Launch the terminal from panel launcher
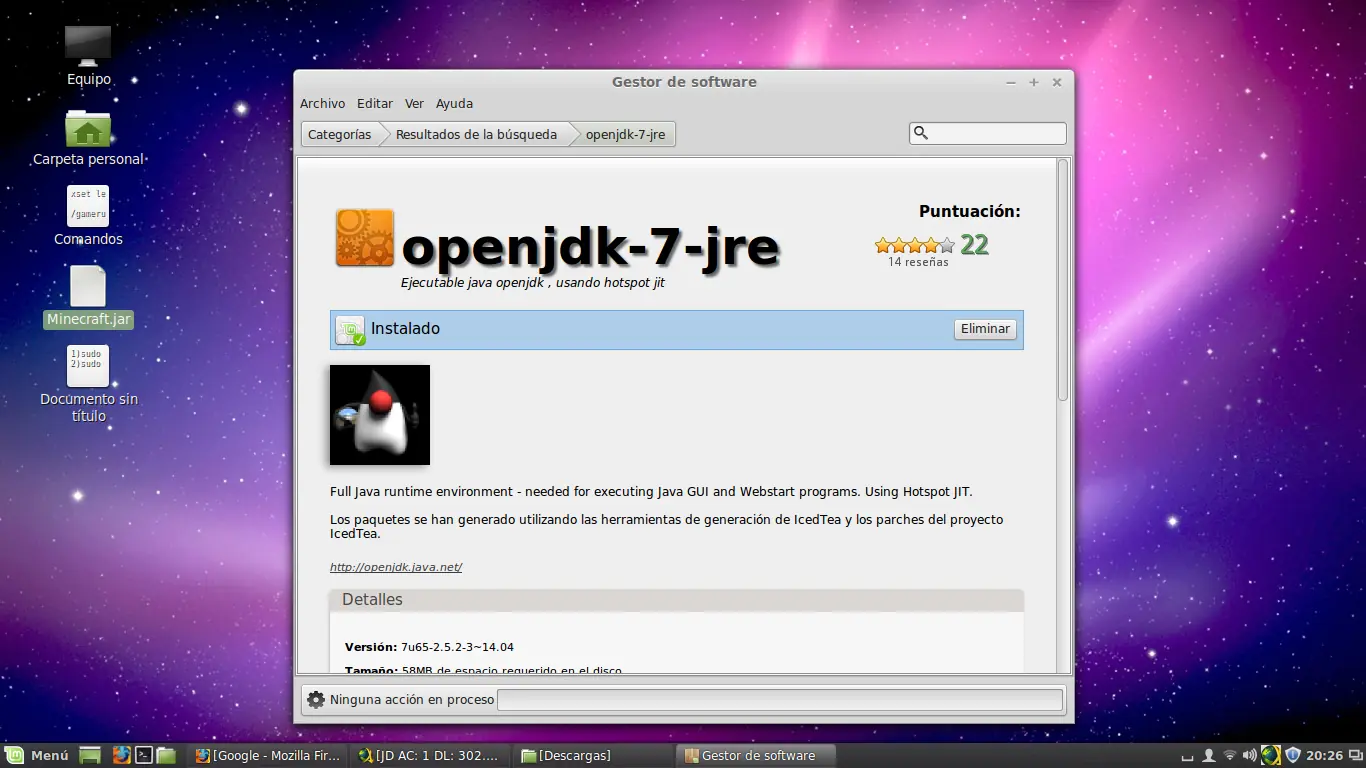The width and height of the screenshot is (1366, 768). [x=144, y=755]
